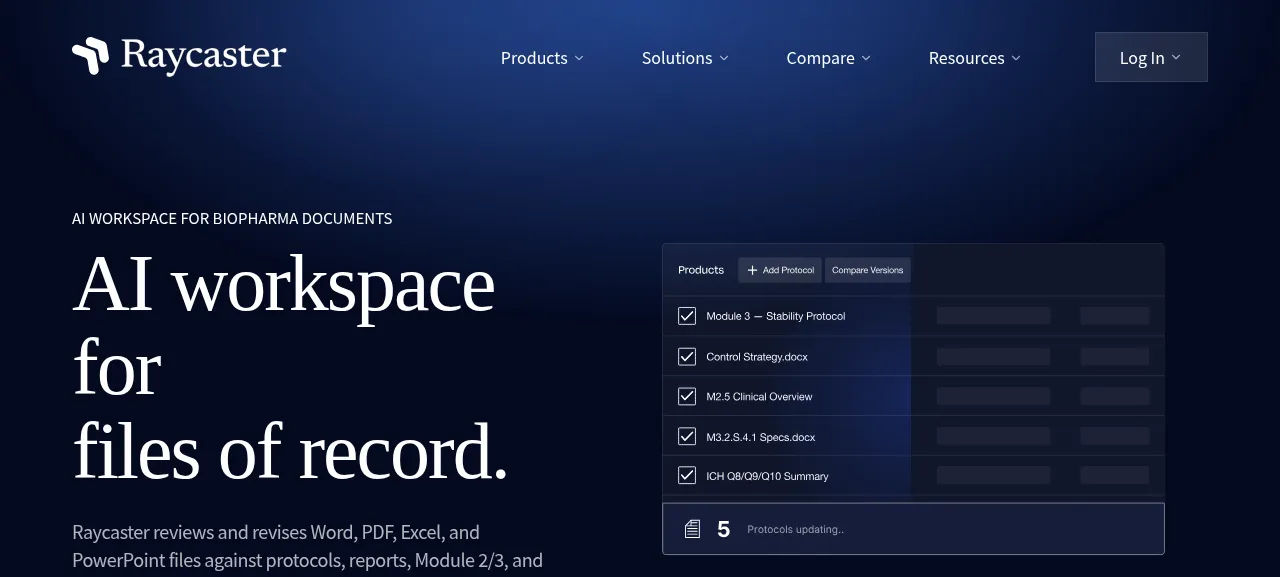Expand the Compare dropdown menu
This screenshot has width=1280, height=577.
tap(828, 58)
